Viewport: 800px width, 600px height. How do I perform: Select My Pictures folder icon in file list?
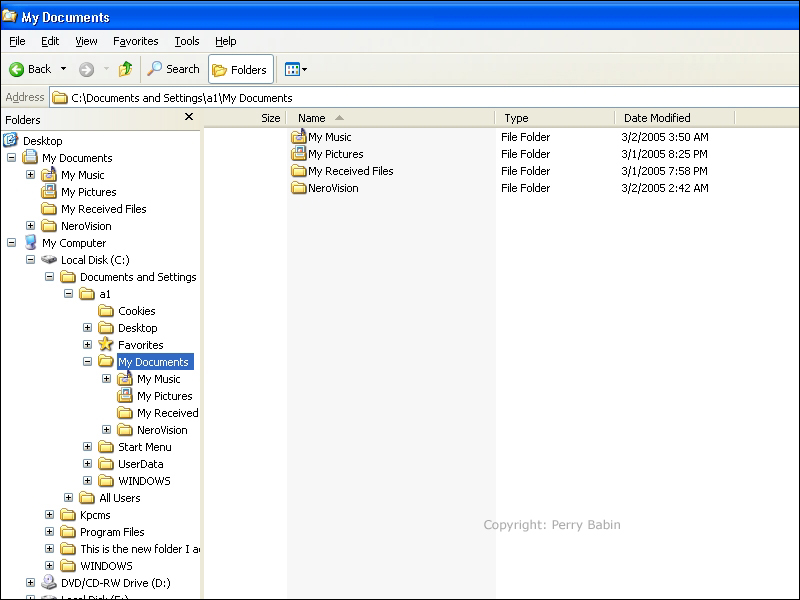298,154
